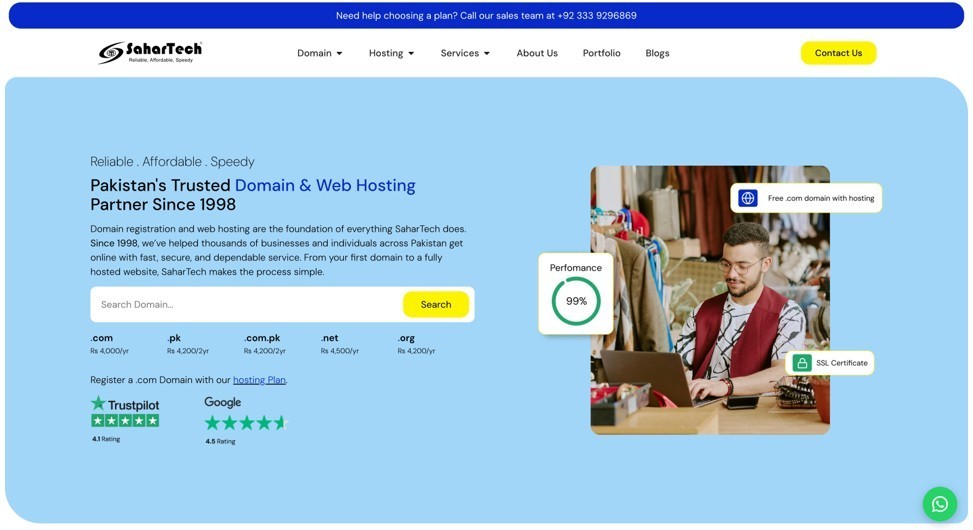Expand the Domain dropdown menu
Image resolution: width=973 pixels, height=530 pixels.
pos(320,53)
